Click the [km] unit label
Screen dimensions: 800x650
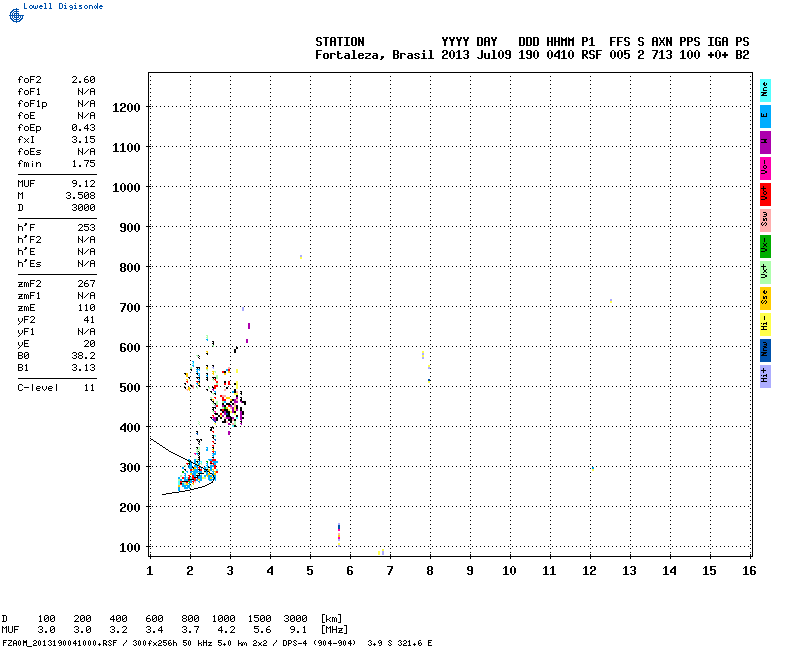(x=331, y=619)
